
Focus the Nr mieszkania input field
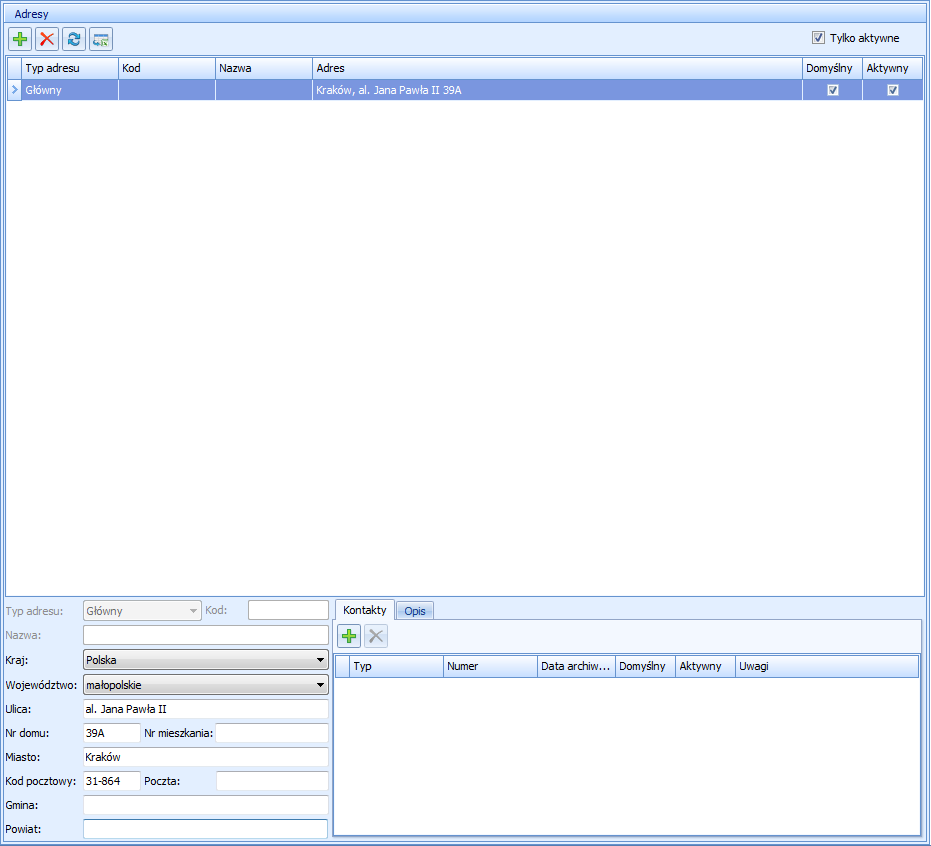[x=272, y=733]
